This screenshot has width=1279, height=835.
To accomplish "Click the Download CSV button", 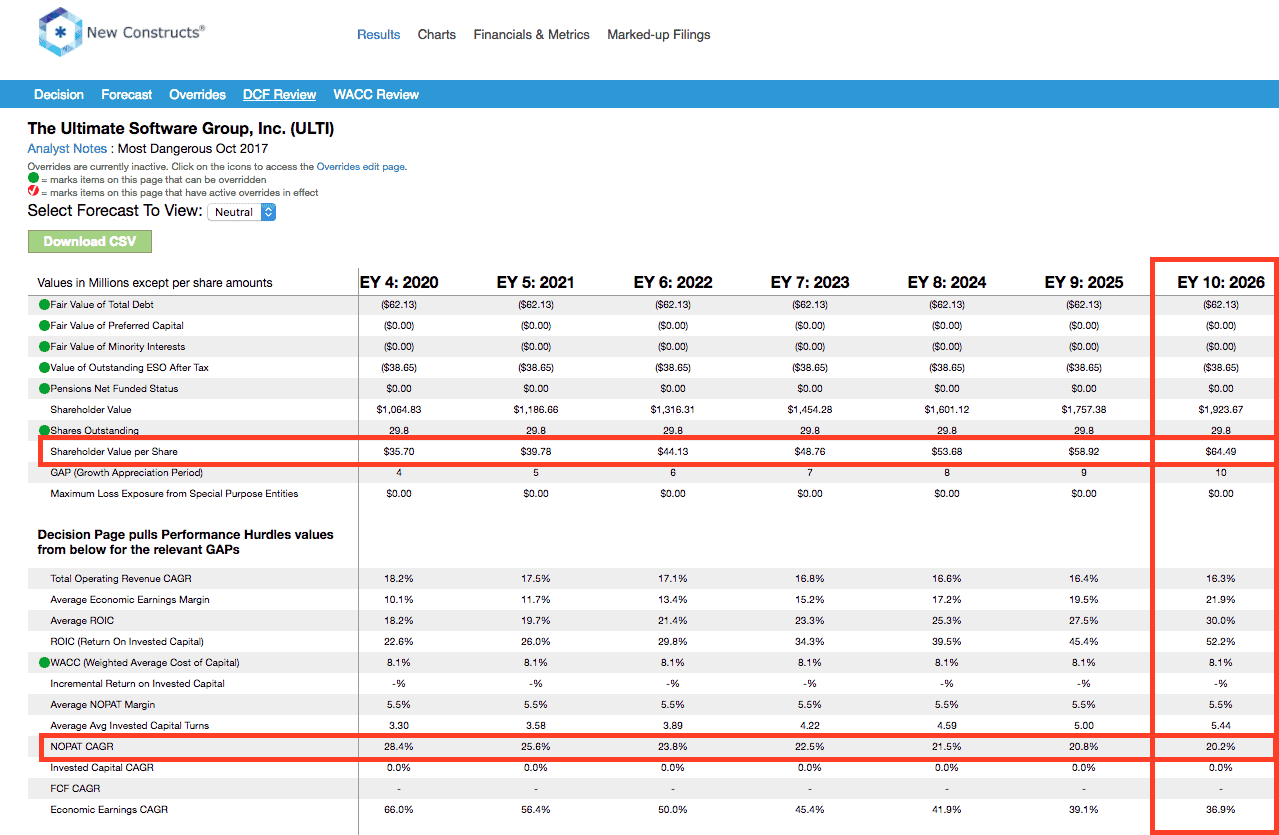I will [90, 241].
